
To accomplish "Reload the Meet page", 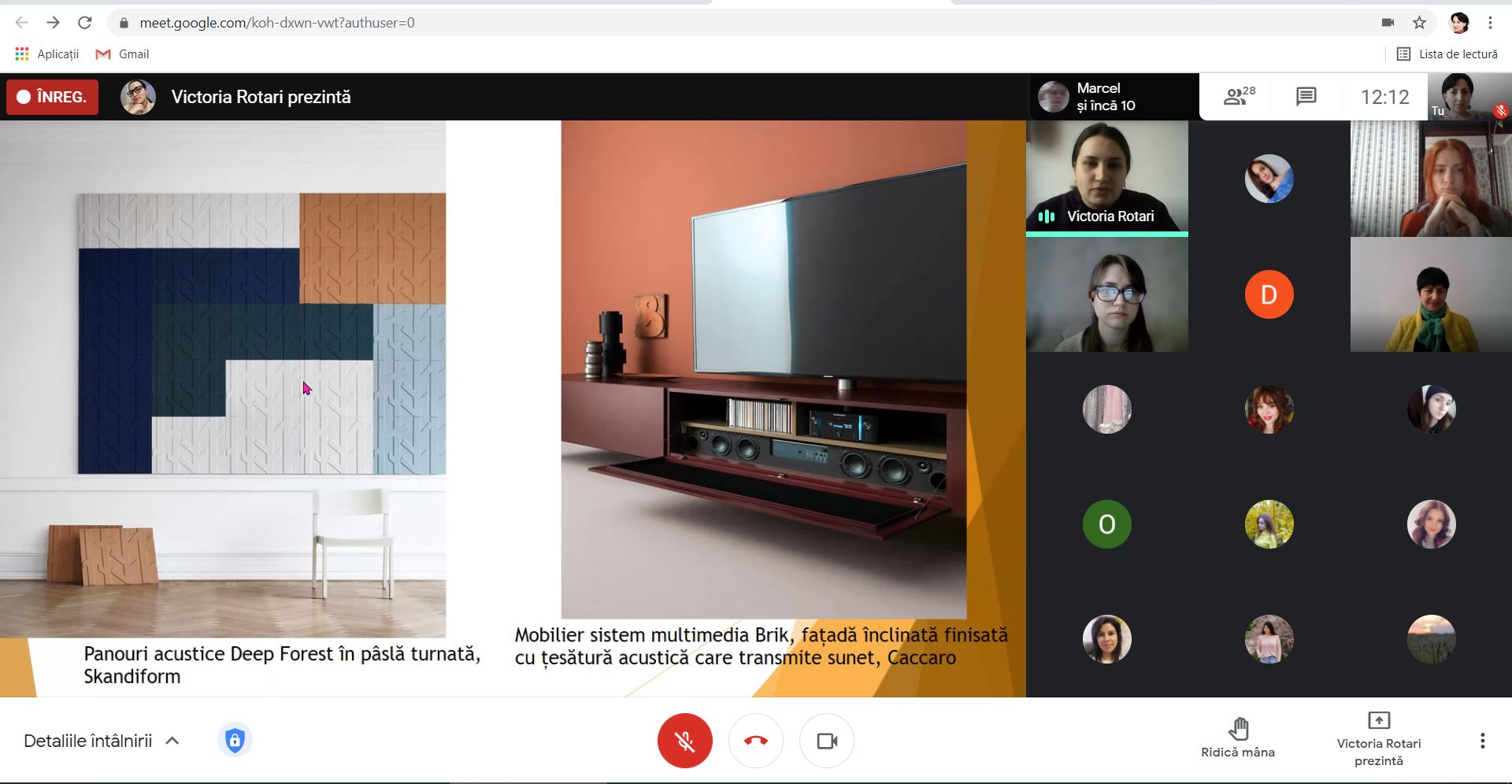I will click(x=85, y=23).
